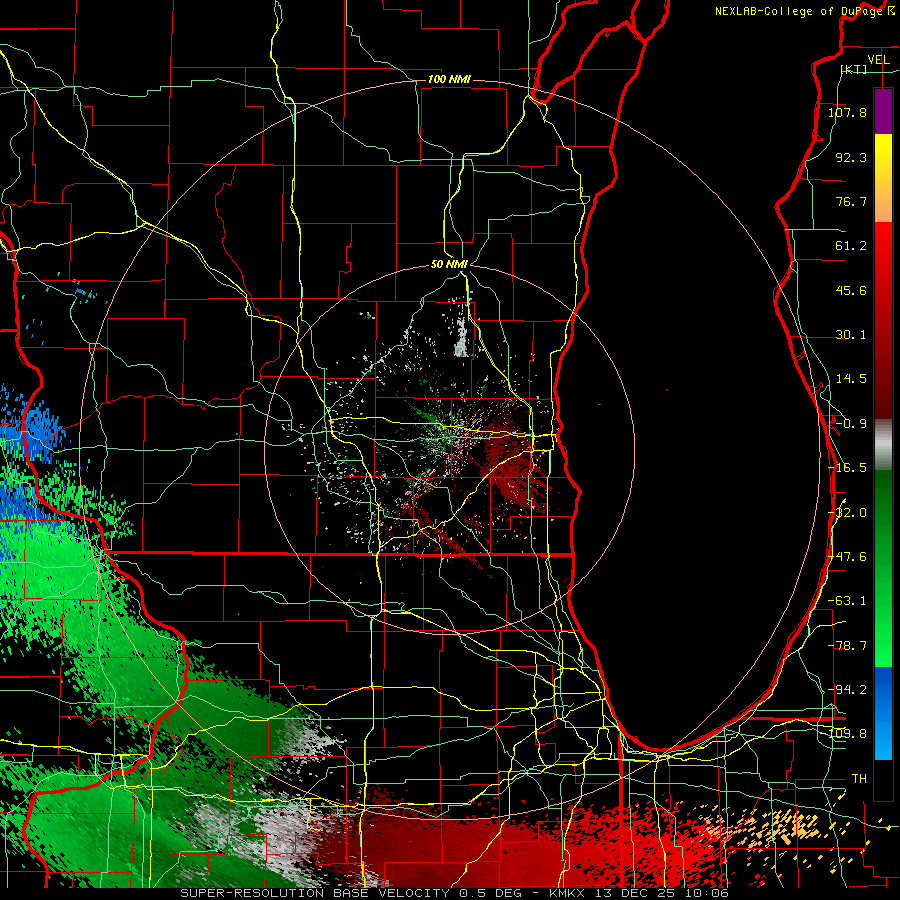The height and width of the screenshot is (900, 900).
Task: Click the Super-Resolution Base Velocity caption
Action: click(x=453, y=893)
